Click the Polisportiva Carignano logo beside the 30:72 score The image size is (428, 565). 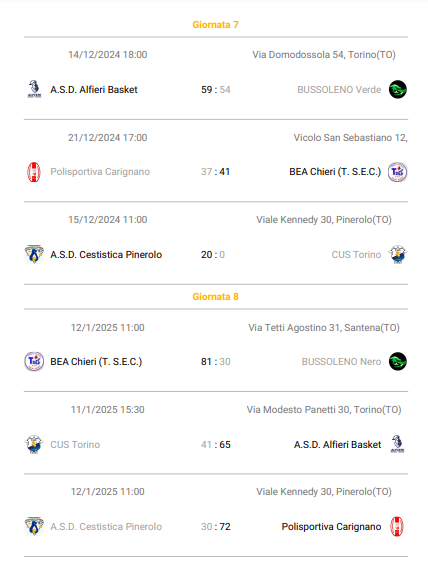[x=397, y=527]
